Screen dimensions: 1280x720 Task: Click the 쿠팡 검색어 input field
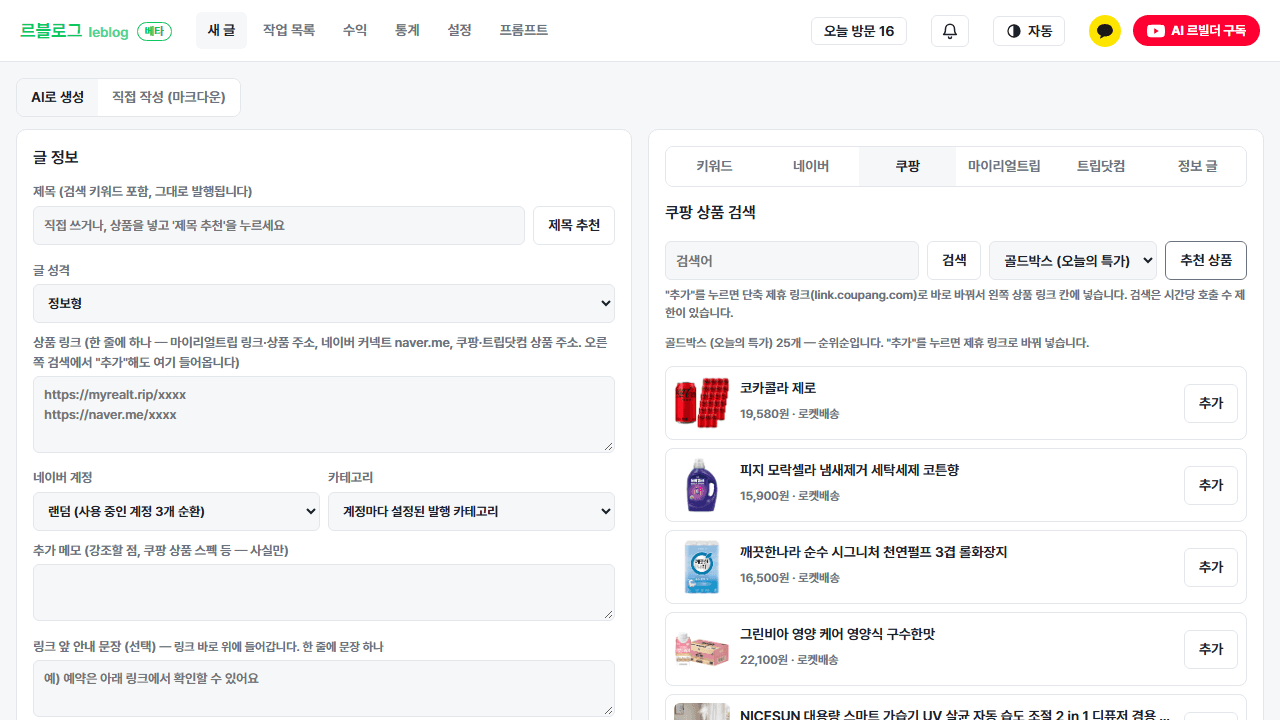click(792, 260)
